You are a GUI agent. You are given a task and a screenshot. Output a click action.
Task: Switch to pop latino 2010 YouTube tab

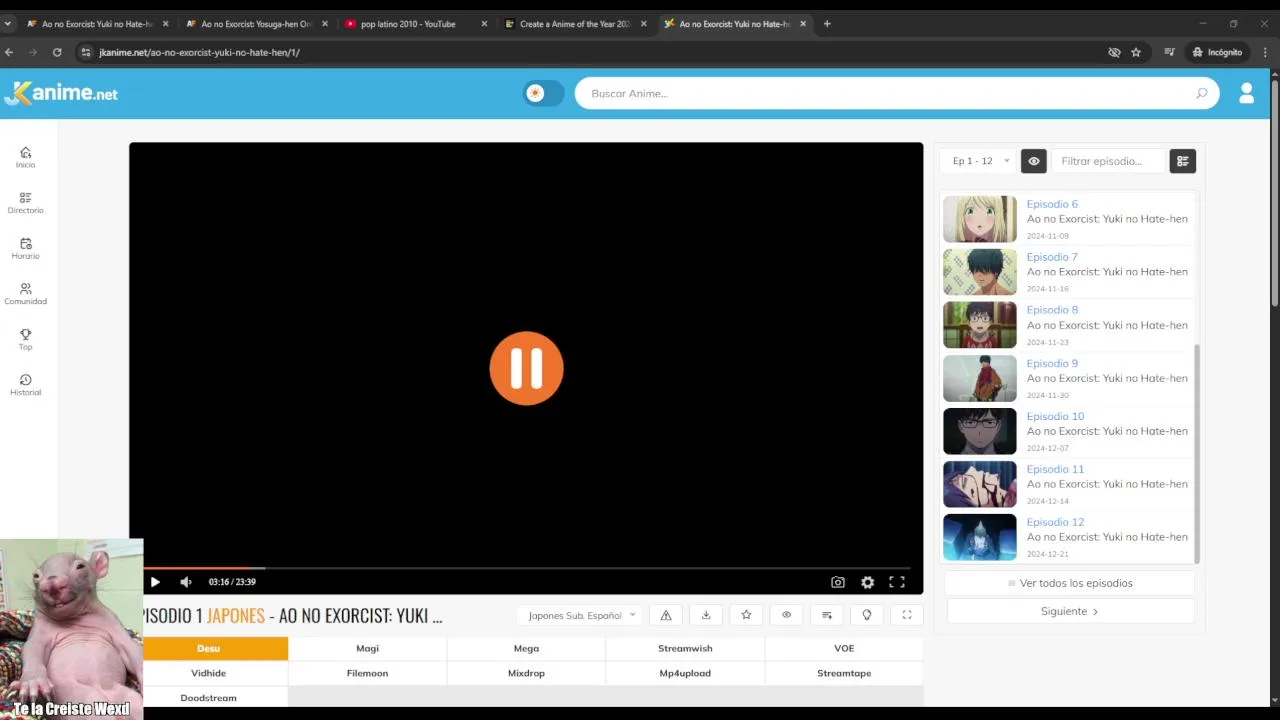pos(415,24)
